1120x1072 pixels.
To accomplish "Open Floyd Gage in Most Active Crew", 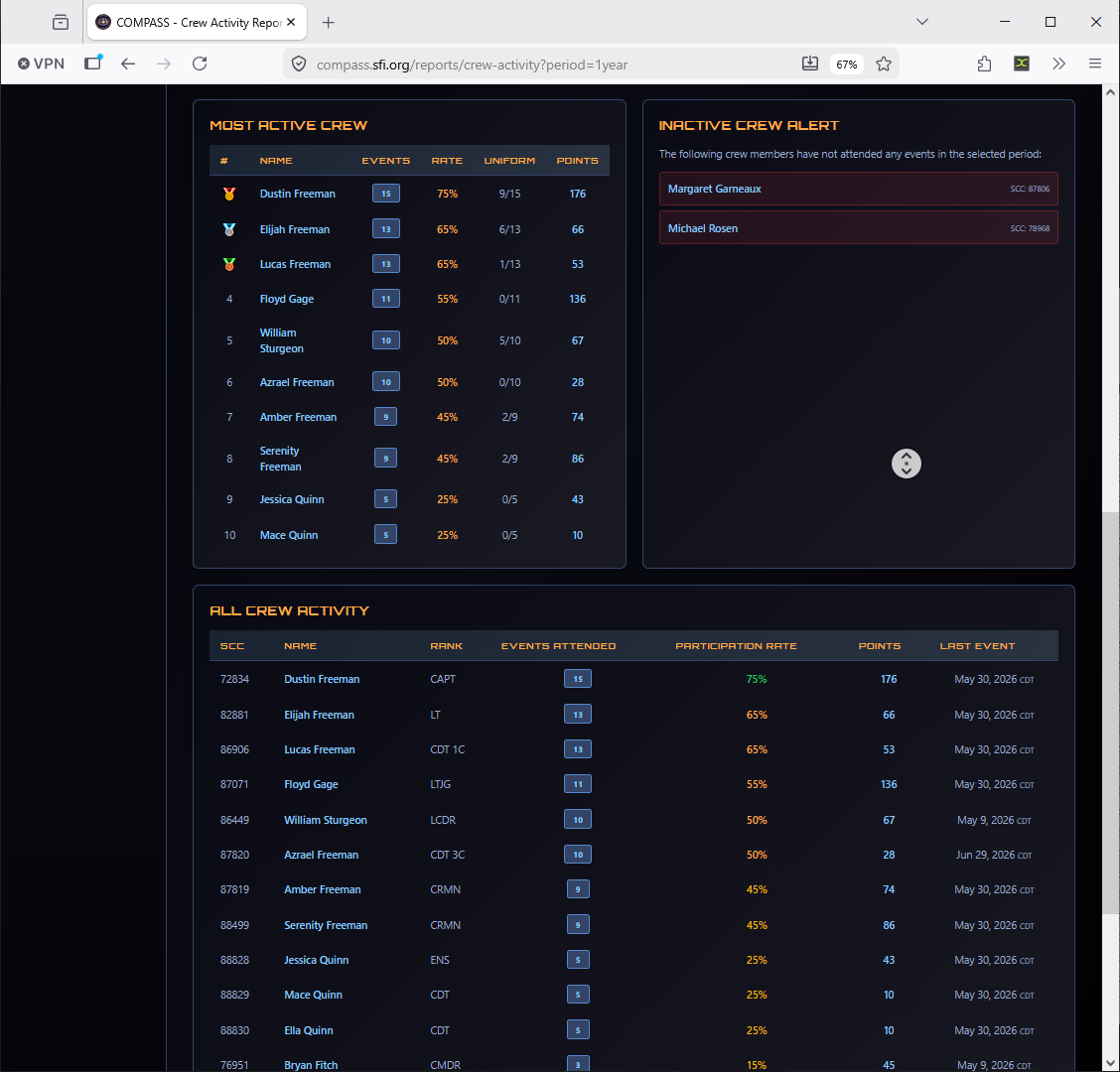I will pos(286,299).
